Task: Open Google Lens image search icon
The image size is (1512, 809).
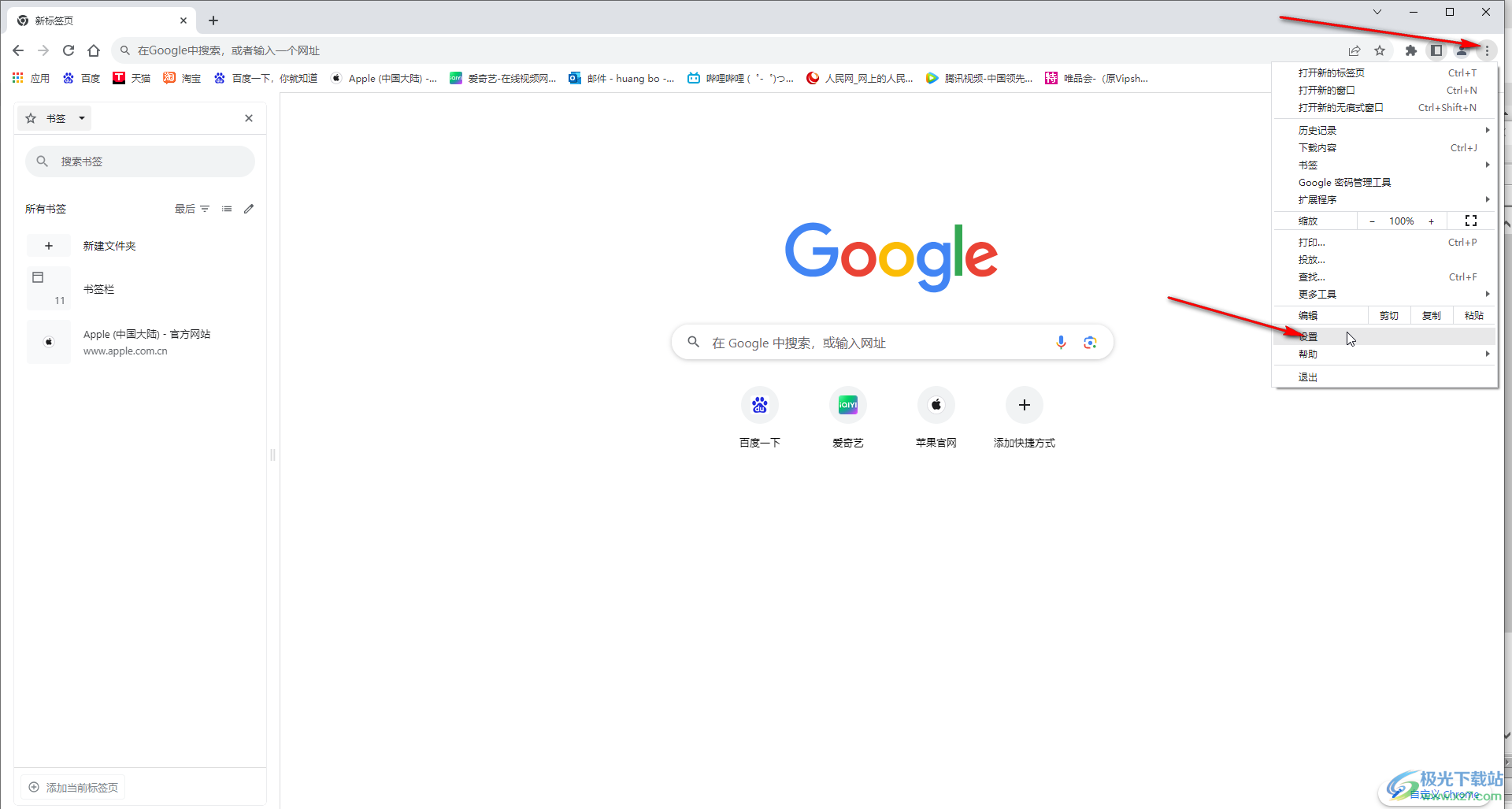Action: [1090, 342]
